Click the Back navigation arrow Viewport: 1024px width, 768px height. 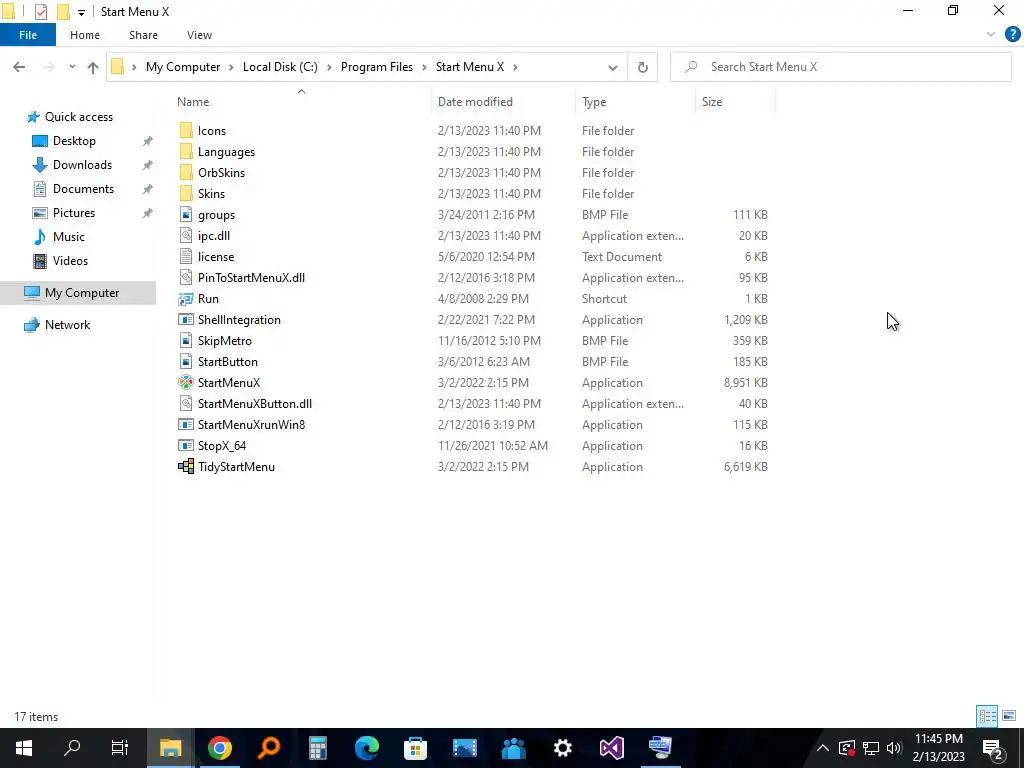tap(19, 67)
